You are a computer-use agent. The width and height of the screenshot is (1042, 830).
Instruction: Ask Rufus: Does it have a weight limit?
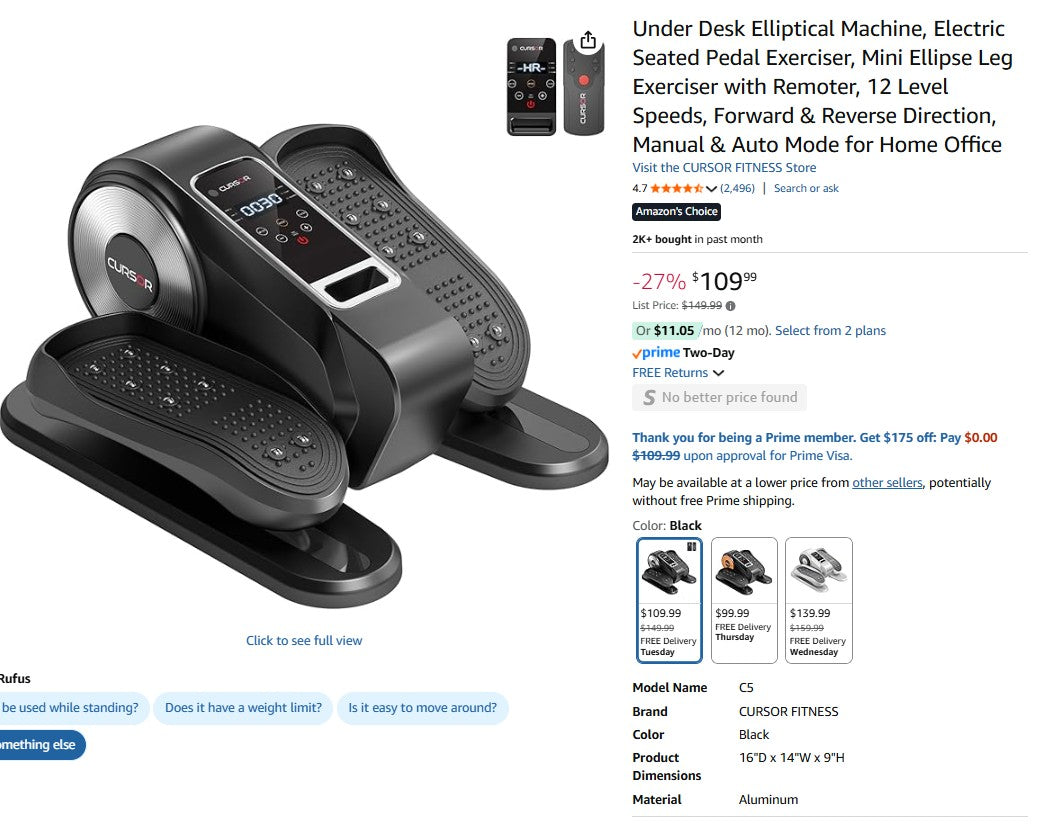(243, 708)
